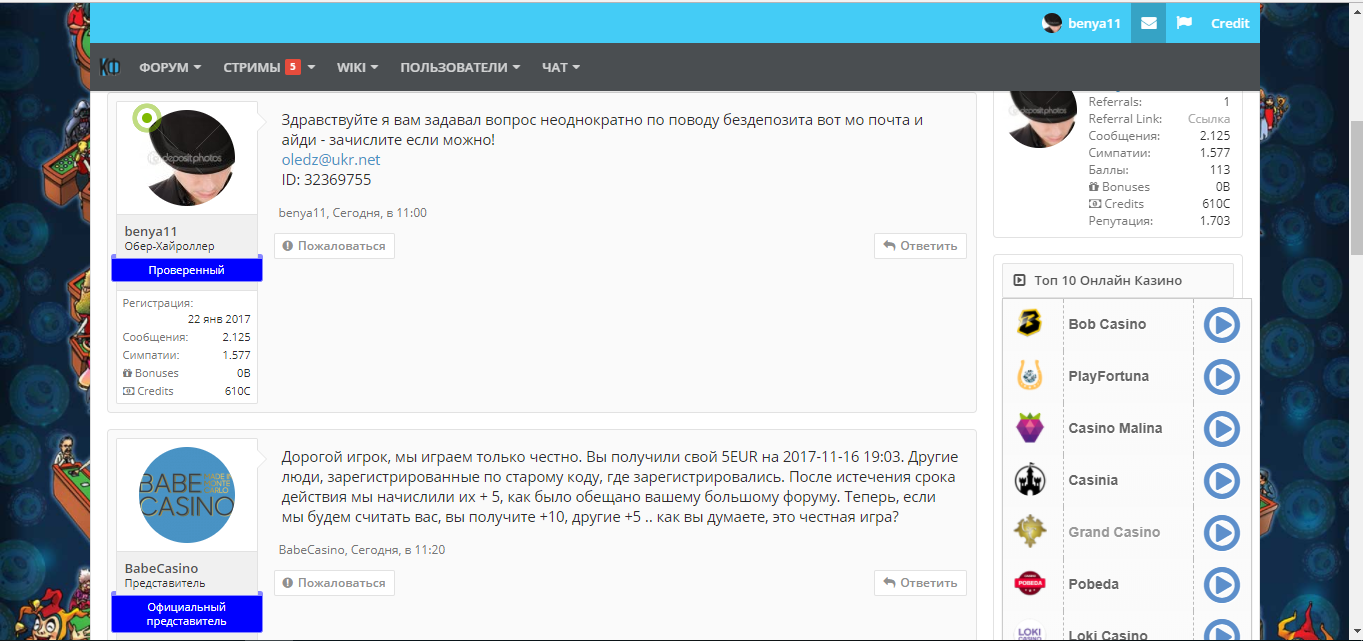The width and height of the screenshot is (1363, 641).
Task: Open the benya11 account menu
Action: pyautogui.click(x=1081, y=23)
